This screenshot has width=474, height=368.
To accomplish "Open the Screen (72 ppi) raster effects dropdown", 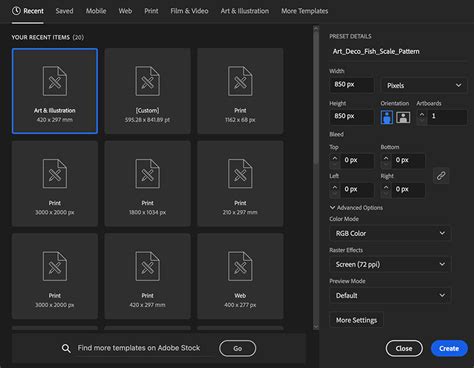I will 390,265.
